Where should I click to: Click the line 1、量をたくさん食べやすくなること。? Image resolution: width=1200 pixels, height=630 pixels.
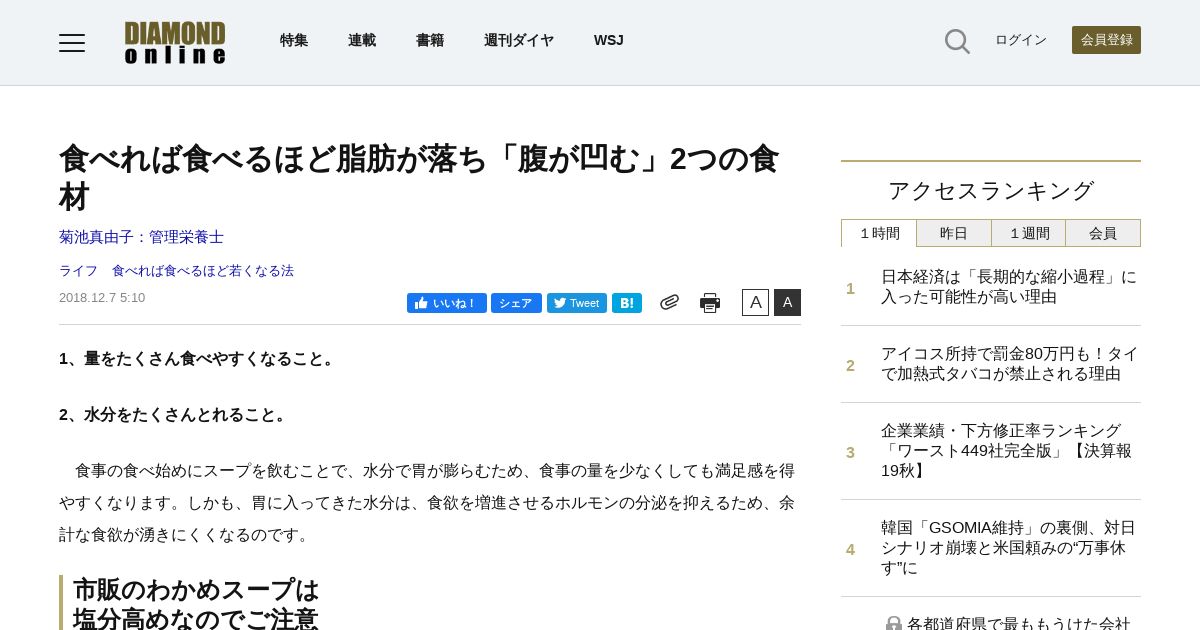tap(199, 359)
